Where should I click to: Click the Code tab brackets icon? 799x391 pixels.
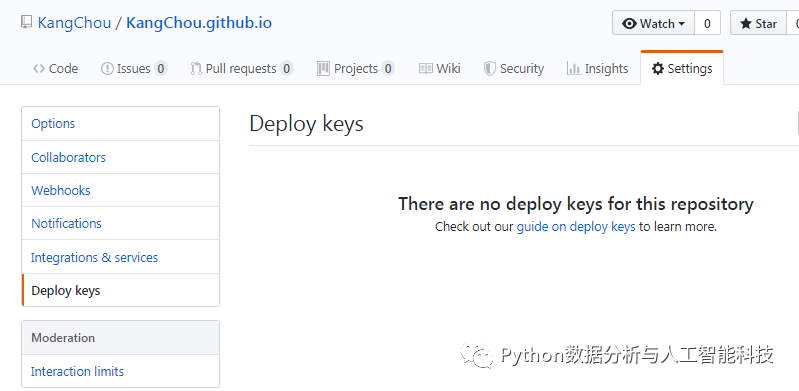pos(39,69)
